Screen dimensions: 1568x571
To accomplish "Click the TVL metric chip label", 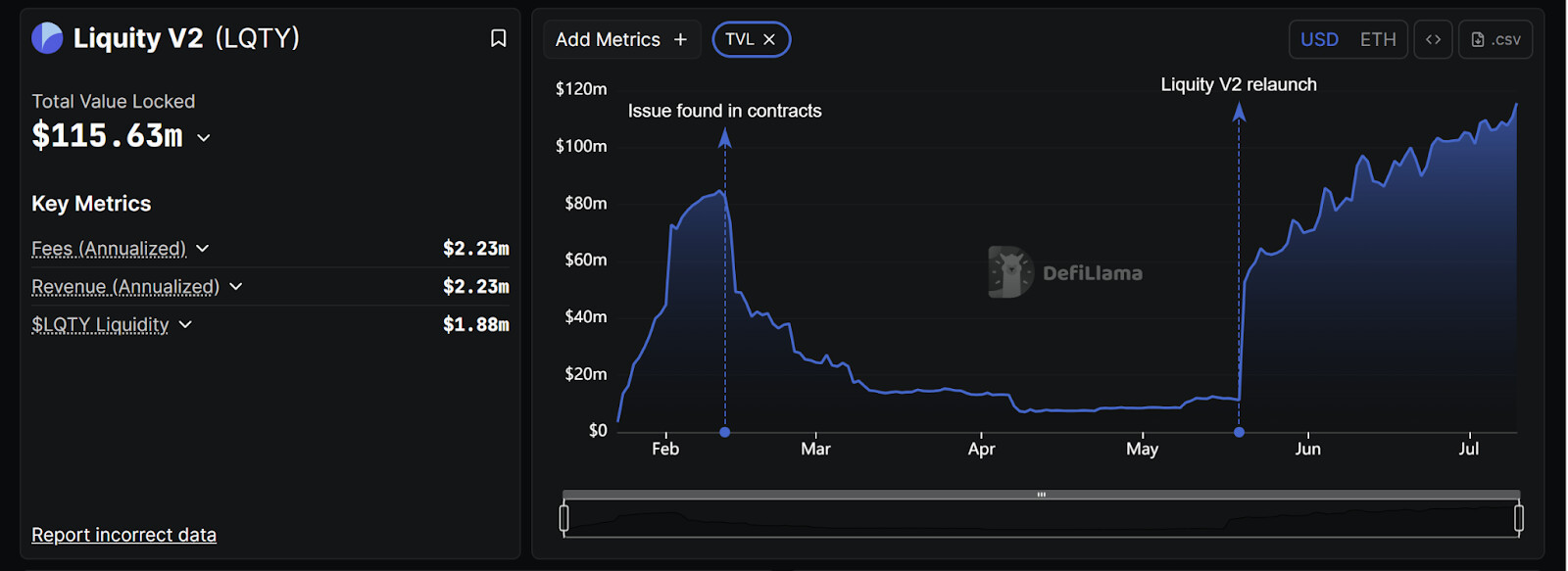I will coord(740,39).
